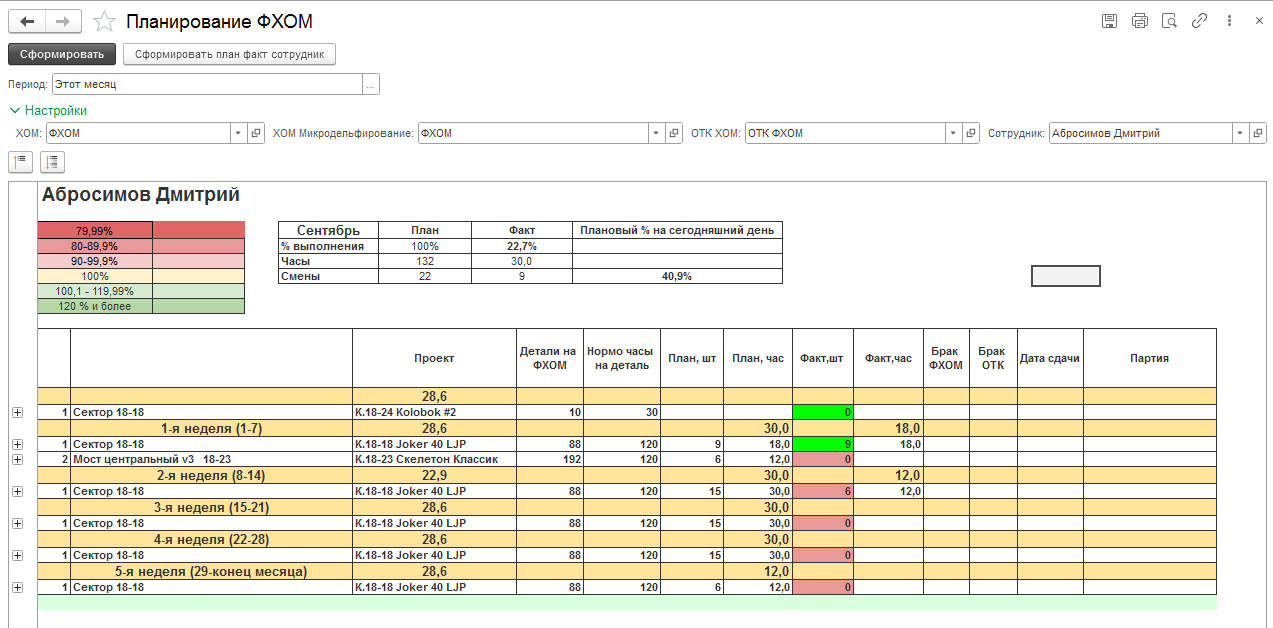Screen dimensions: 1273x628
Task: Click the collapse all groups icon
Action: coord(21,161)
